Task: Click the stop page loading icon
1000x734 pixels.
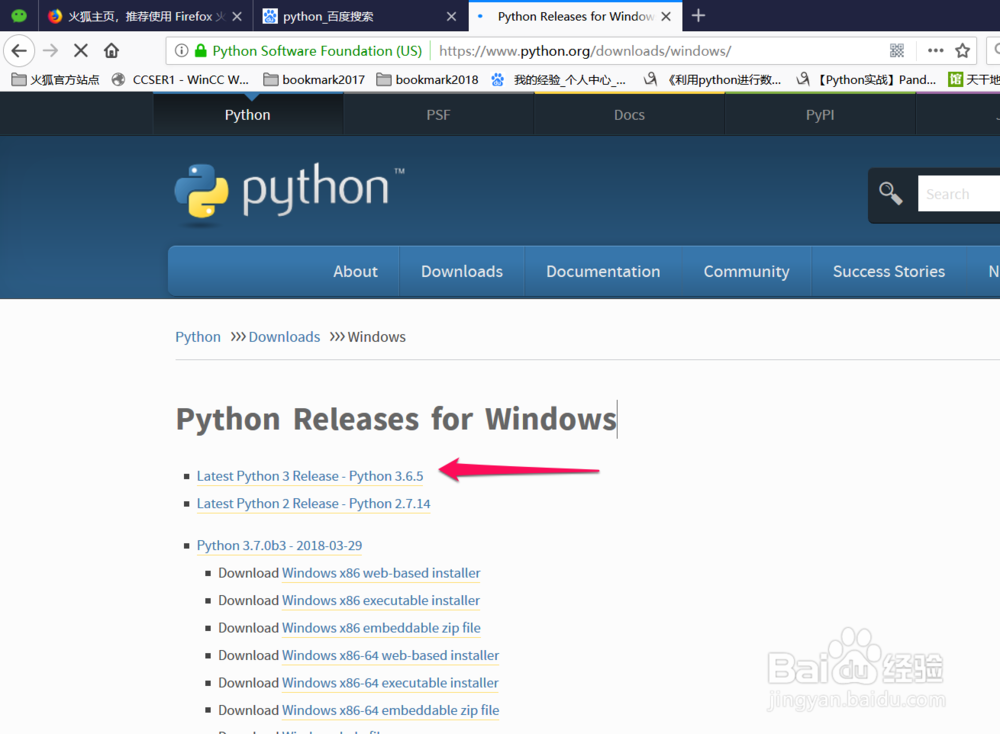Action: click(80, 50)
